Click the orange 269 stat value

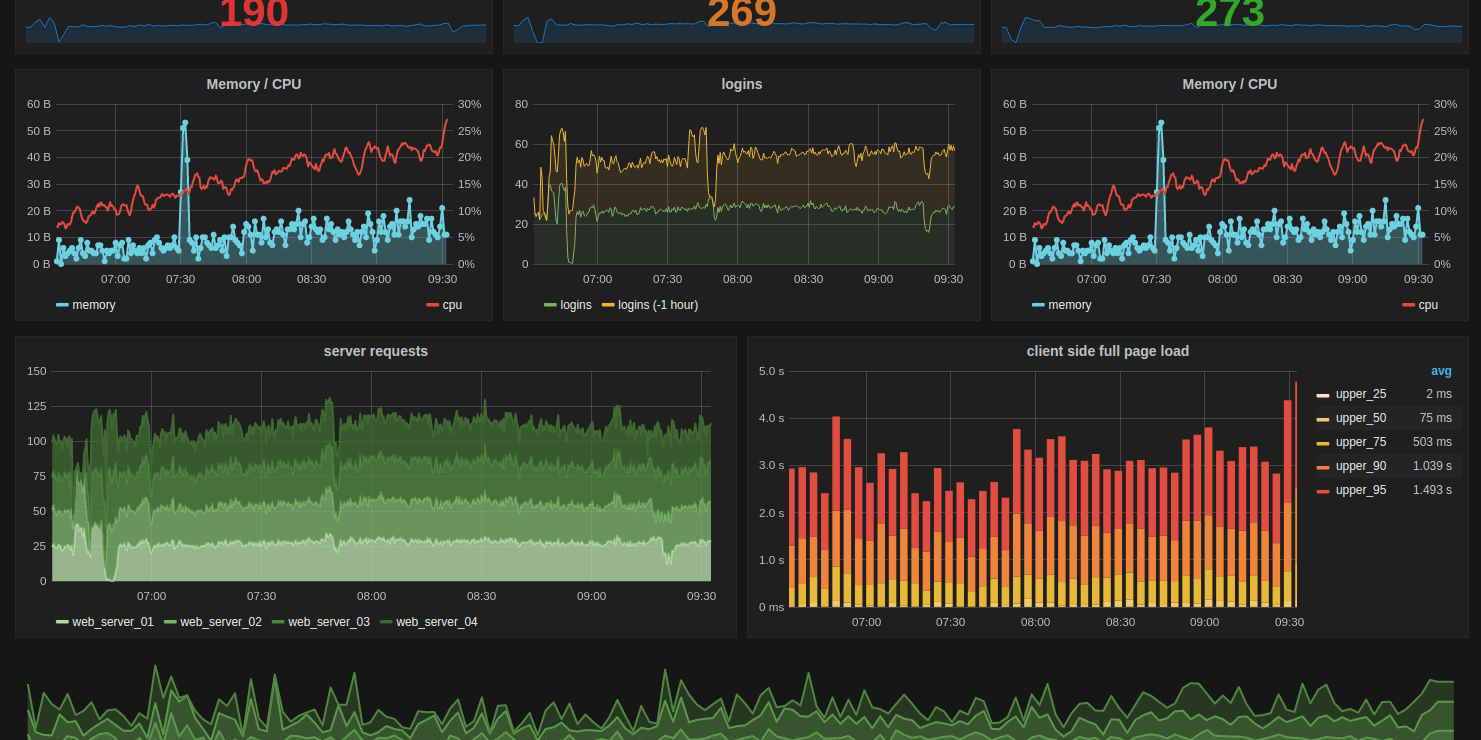(742, 13)
